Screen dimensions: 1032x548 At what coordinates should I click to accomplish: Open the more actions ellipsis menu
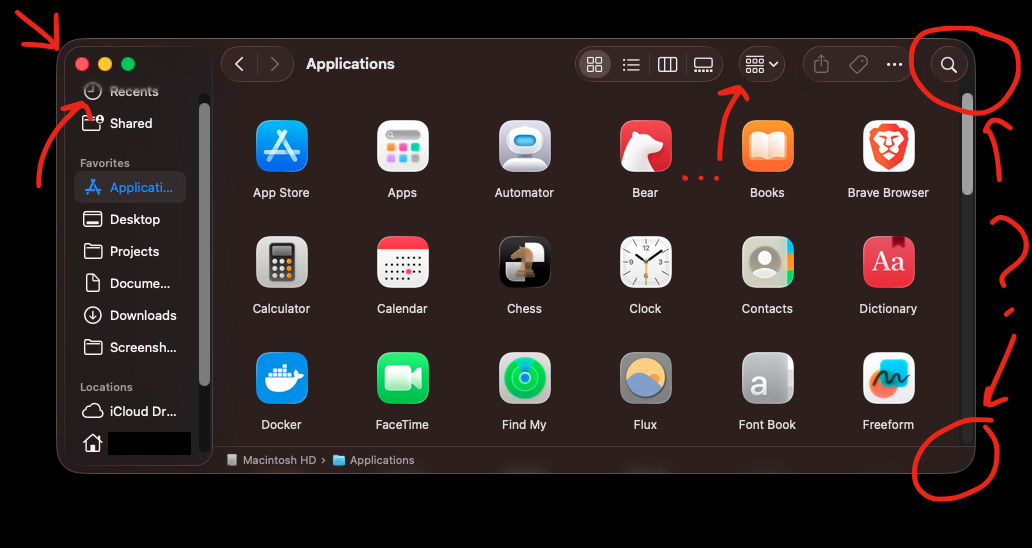click(894, 64)
